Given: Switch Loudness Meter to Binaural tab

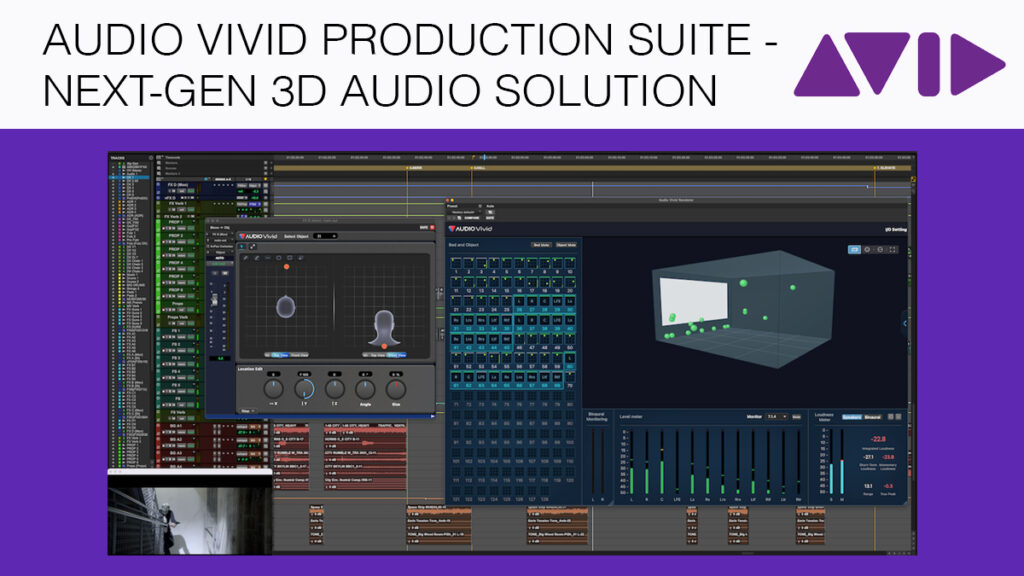Looking at the screenshot, I should (871, 416).
